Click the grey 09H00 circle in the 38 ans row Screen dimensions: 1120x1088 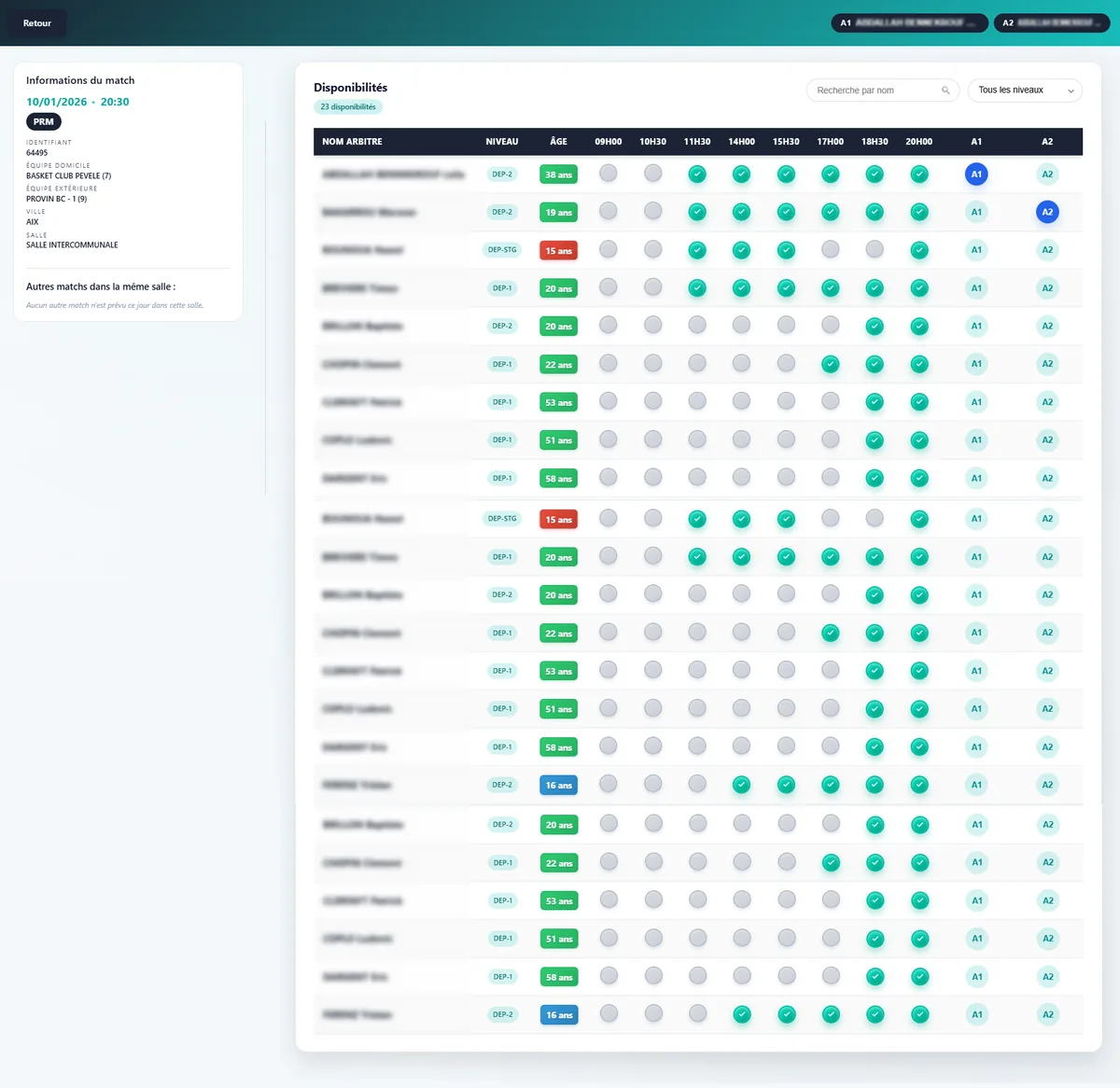608,174
